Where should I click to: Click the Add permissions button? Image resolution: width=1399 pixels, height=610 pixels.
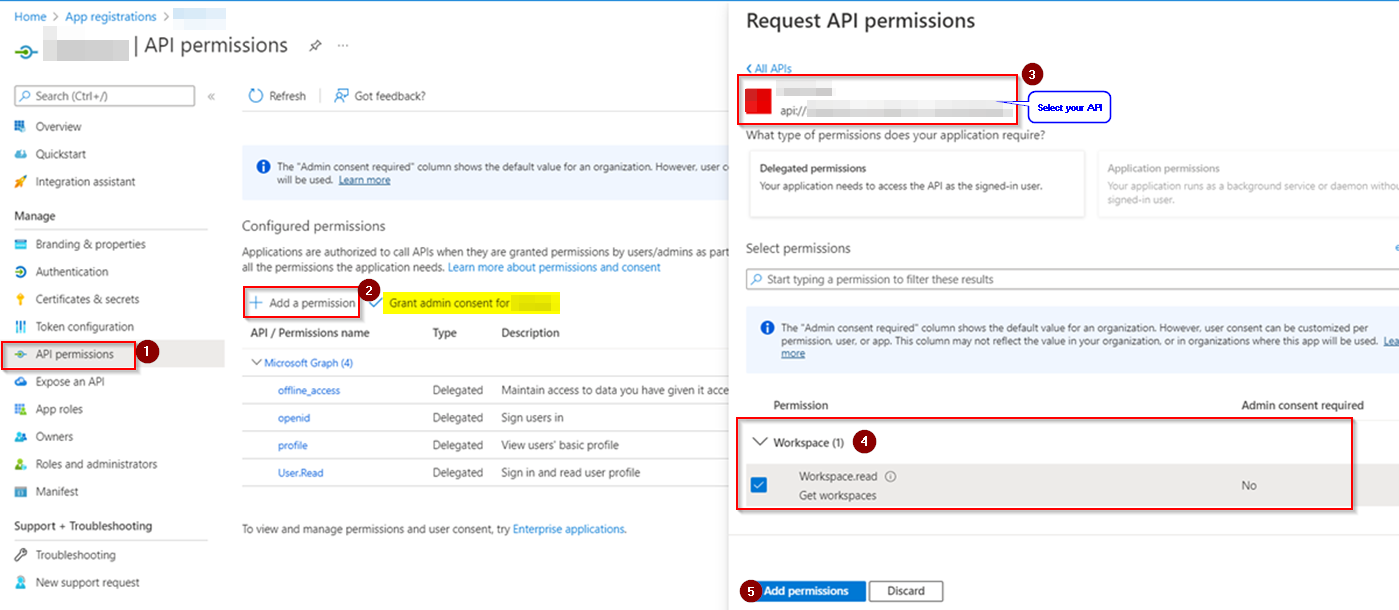(x=806, y=591)
